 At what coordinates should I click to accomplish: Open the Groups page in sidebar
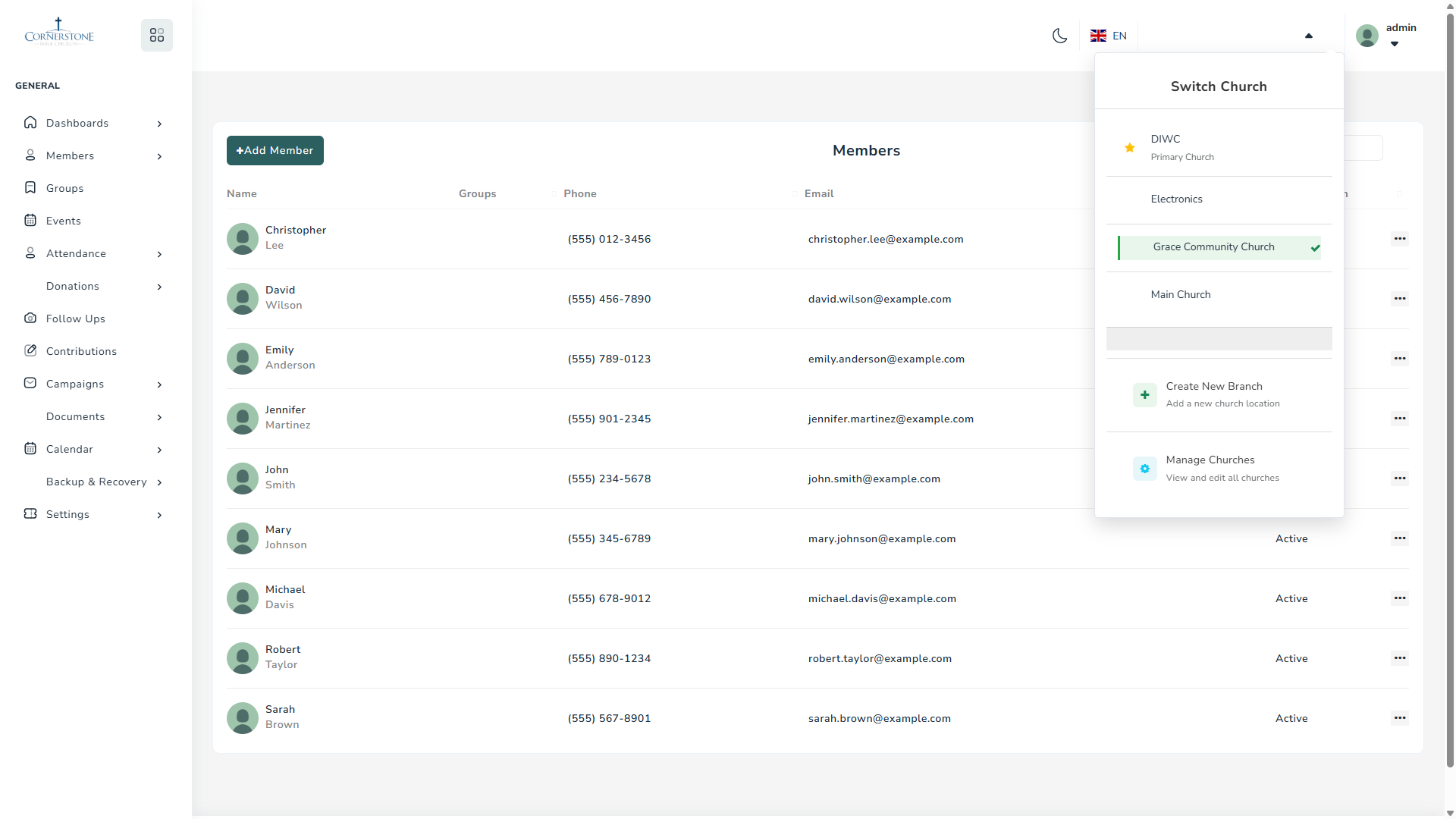click(64, 188)
